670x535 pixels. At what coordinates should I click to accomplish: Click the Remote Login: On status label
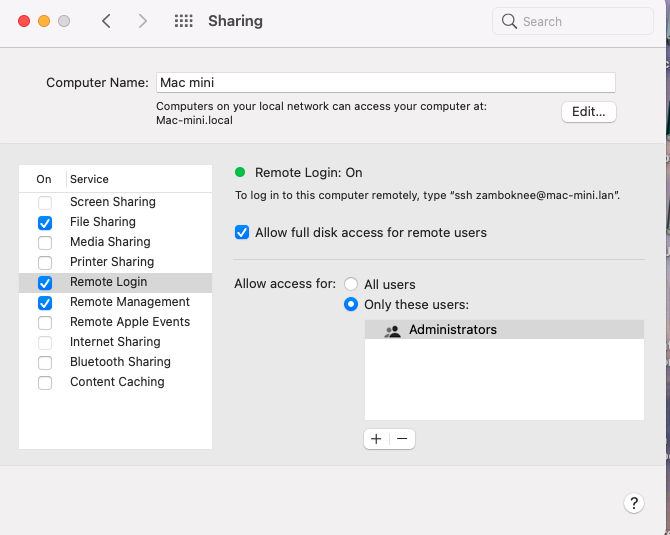coord(309,173)
